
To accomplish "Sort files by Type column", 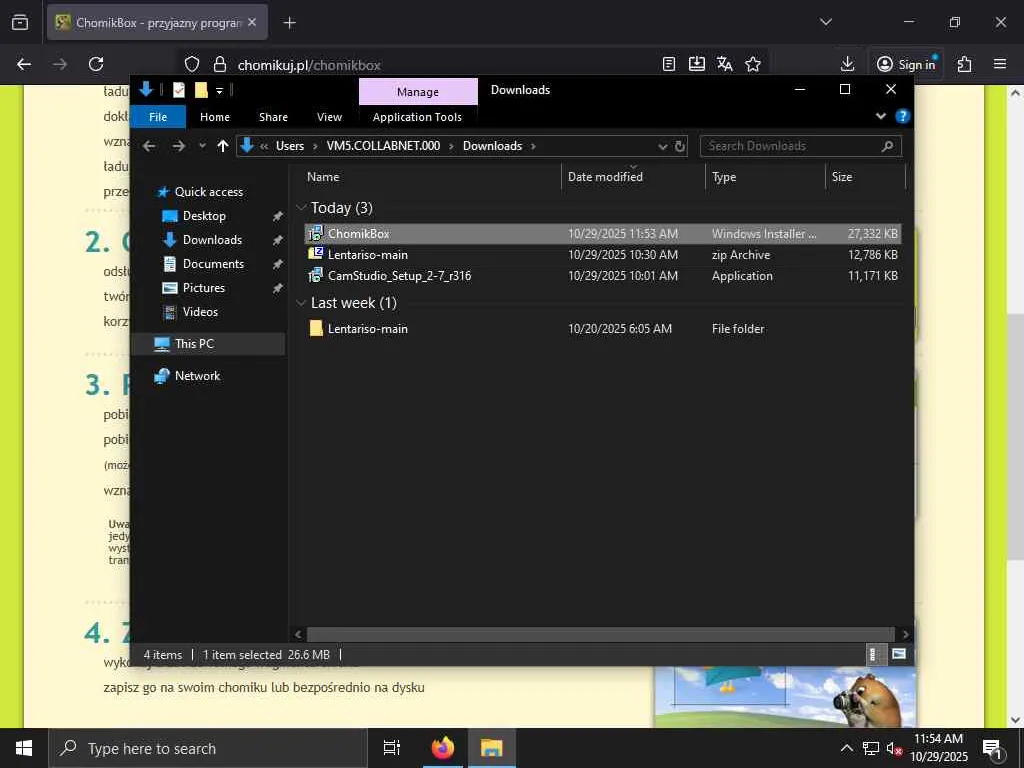I will coord(765,177).
